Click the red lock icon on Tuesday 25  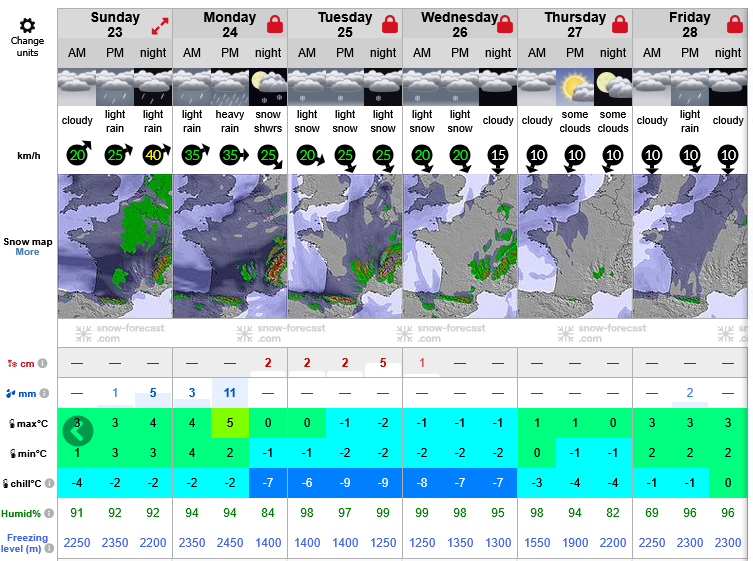coord(389,24)
